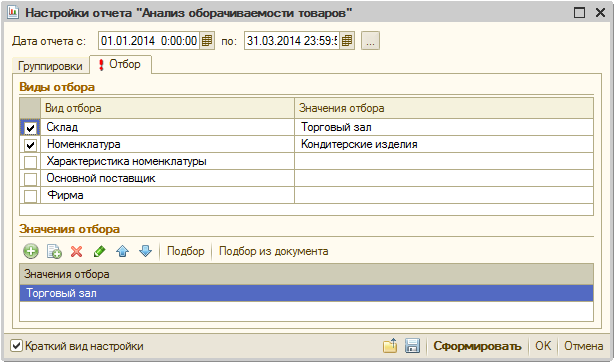Switch to the Группировки tab
This screenshot has height=362, width=614.
[50, 66]
